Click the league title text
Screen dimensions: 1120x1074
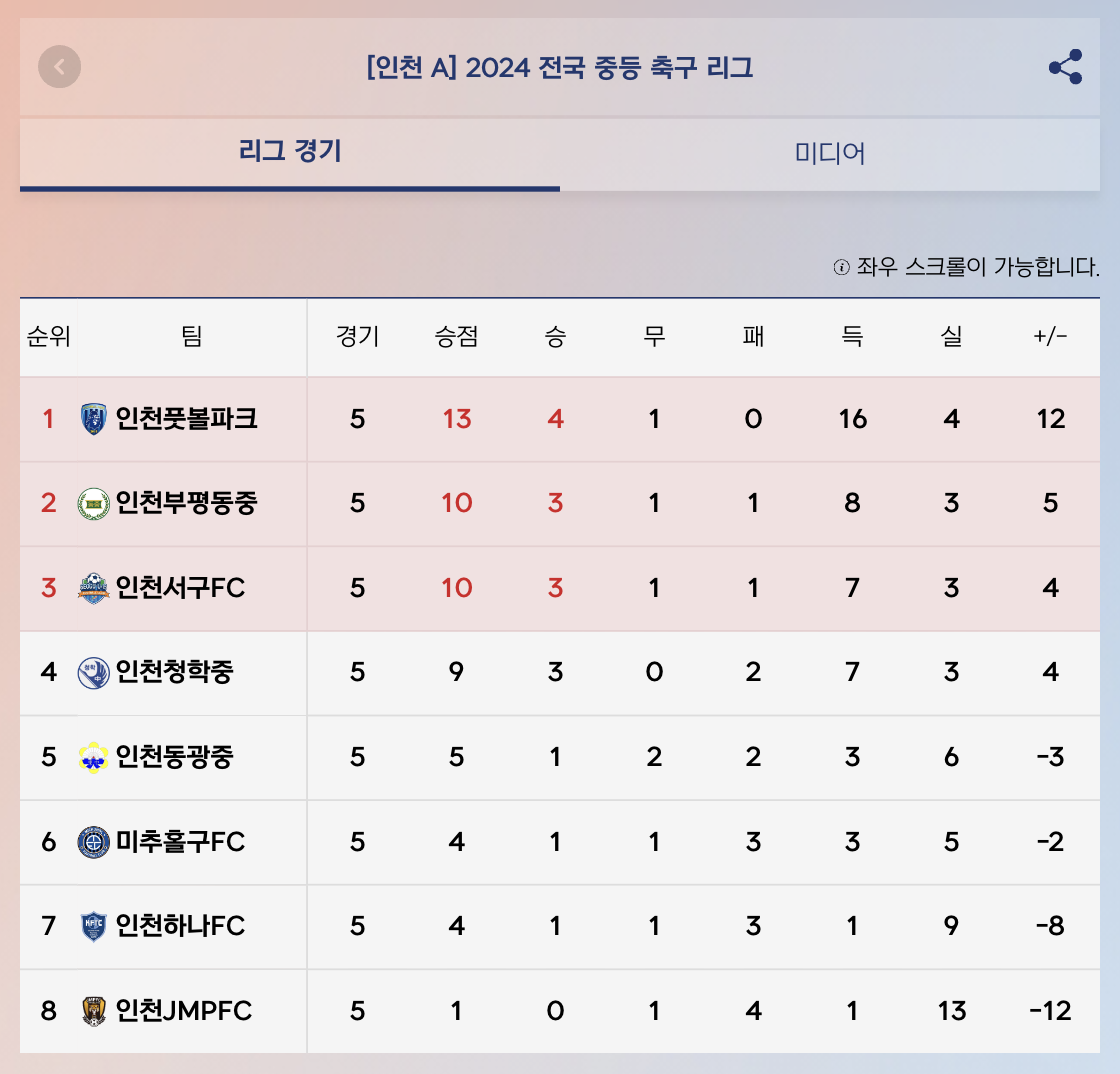point(560,68)
